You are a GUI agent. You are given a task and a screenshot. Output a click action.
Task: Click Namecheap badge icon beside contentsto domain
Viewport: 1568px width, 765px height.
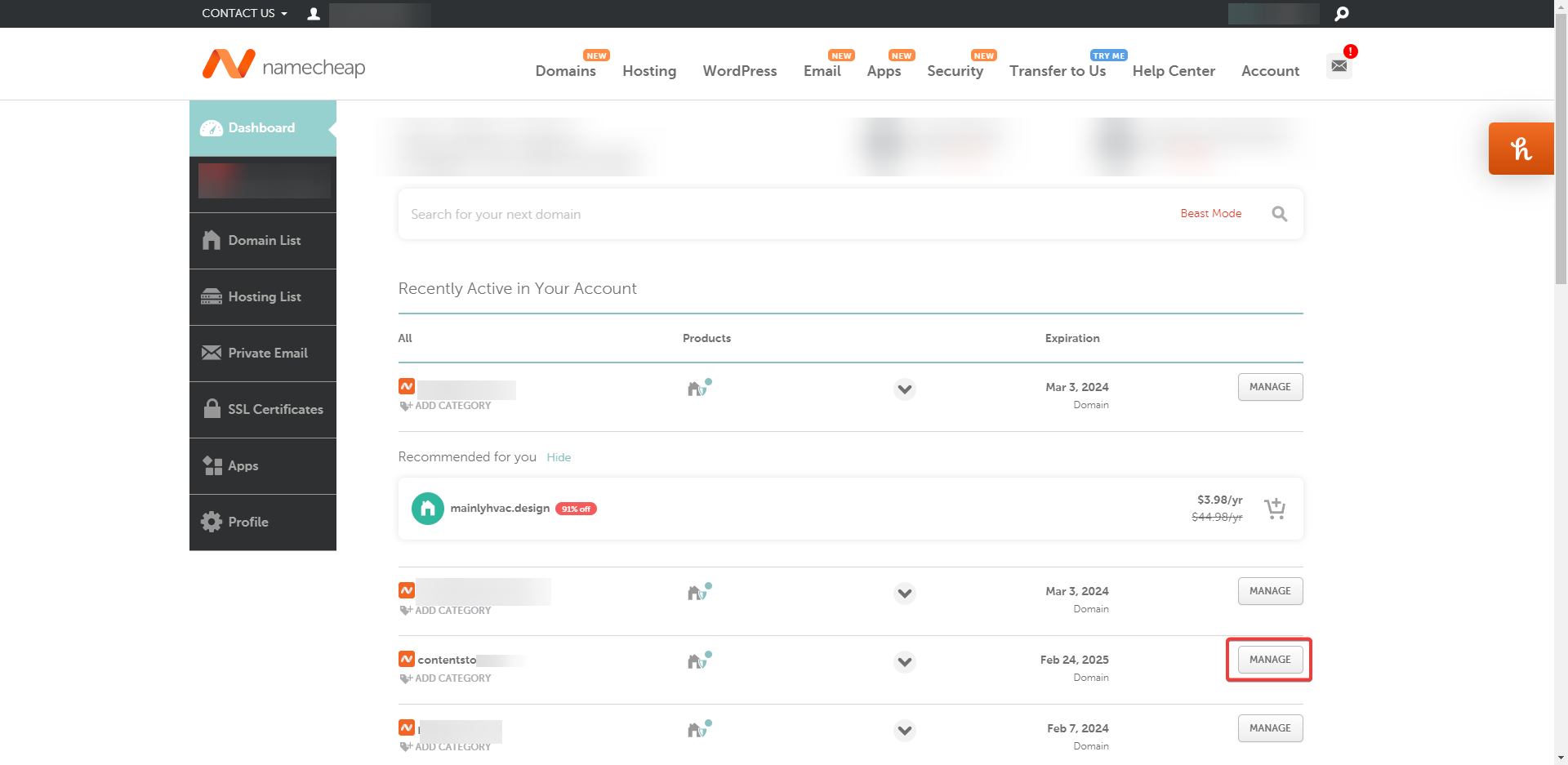(407, 658)
